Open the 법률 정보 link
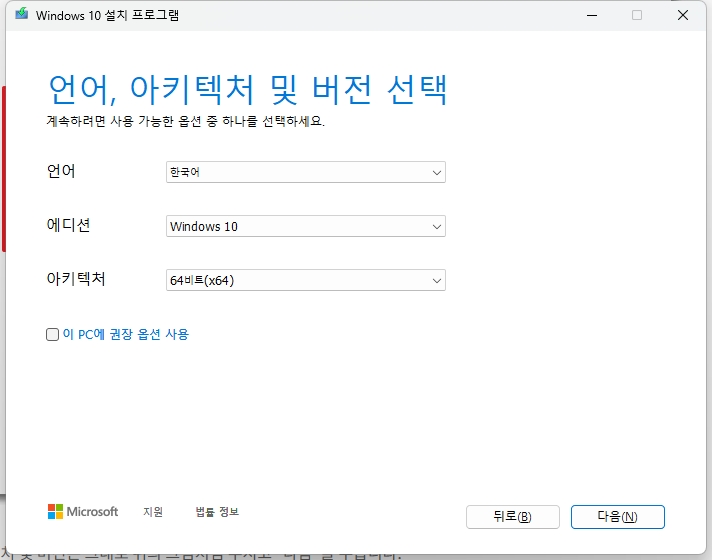 click(217, 512)
